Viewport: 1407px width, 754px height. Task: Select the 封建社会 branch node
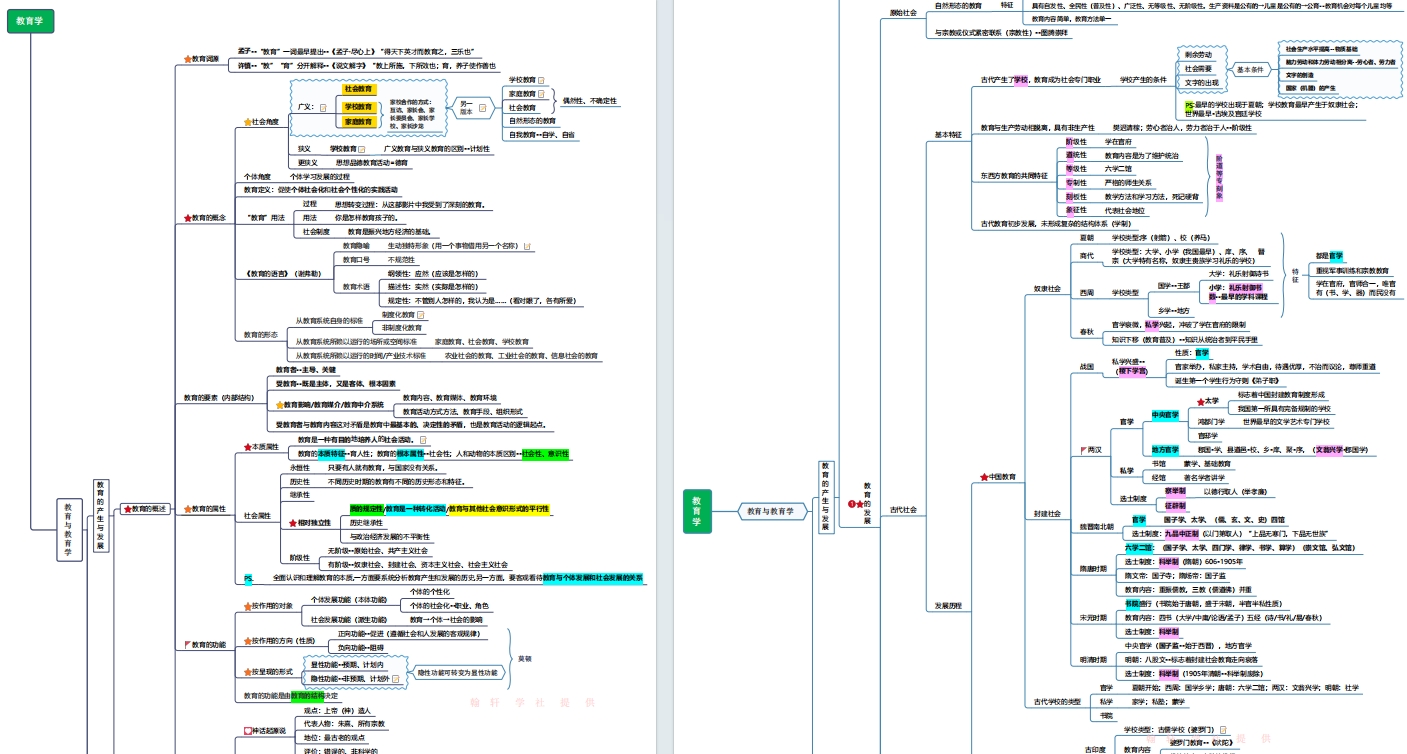tap(1047, 513)
